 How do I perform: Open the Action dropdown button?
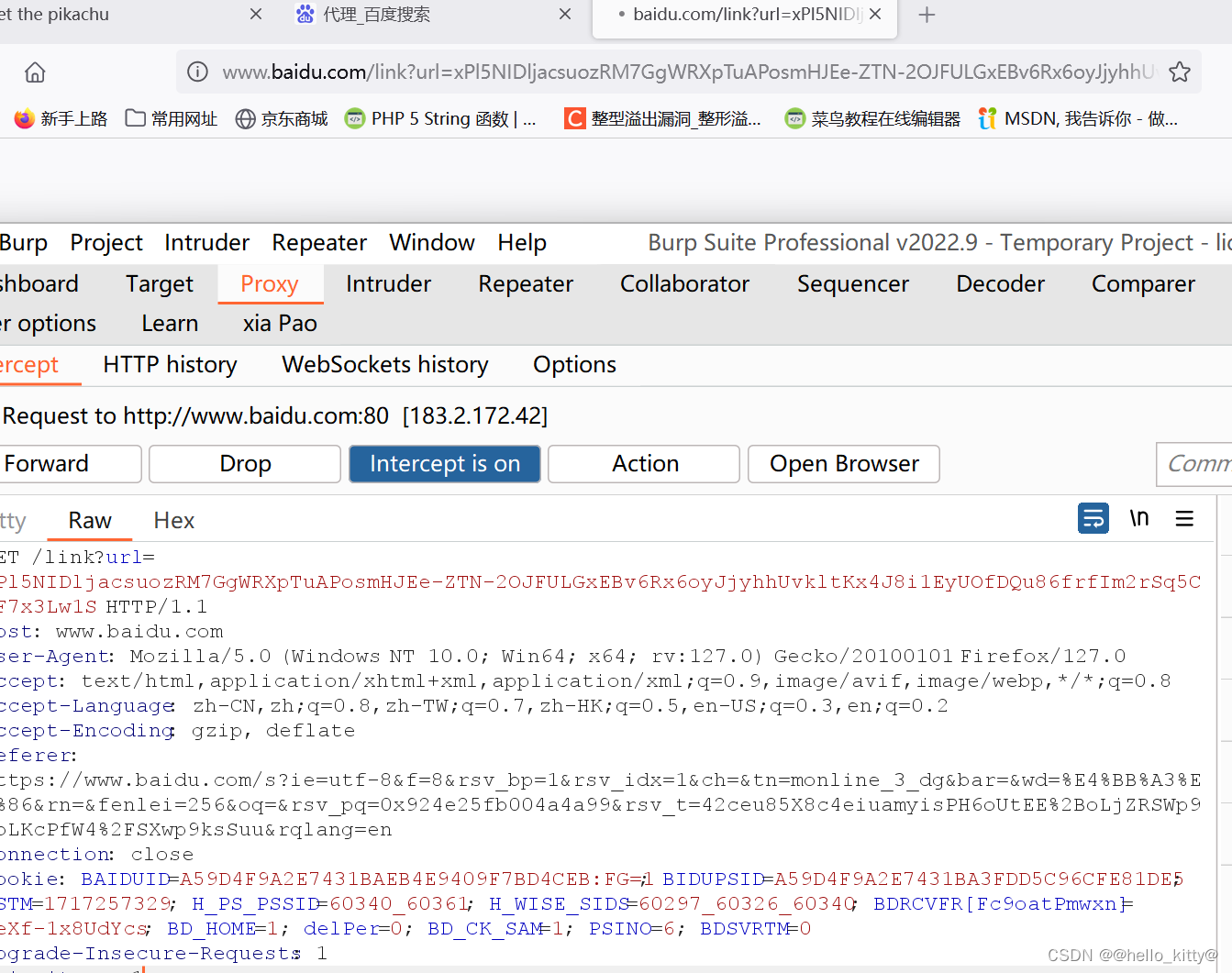(x=645, y=464)
